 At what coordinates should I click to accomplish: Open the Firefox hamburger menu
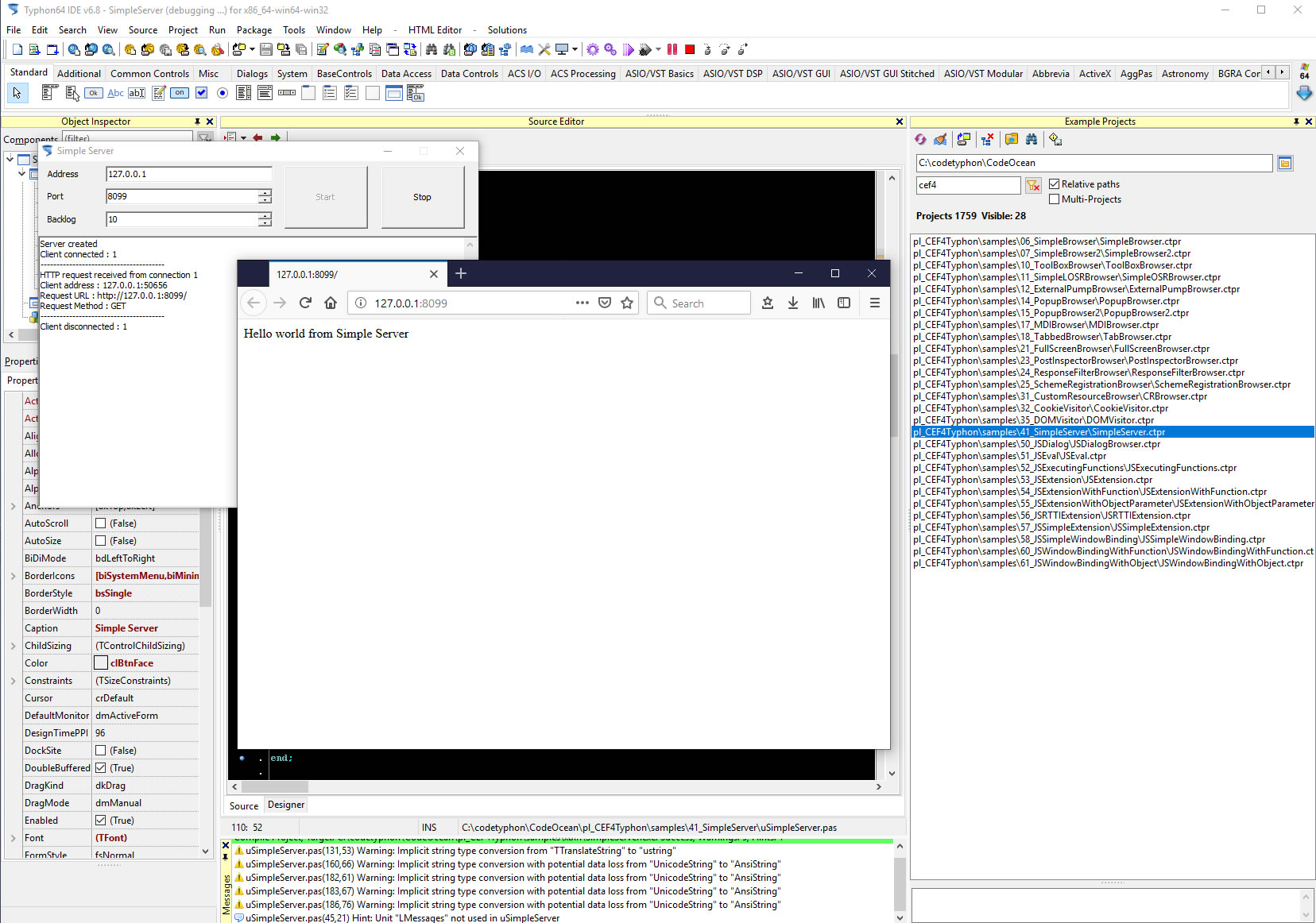coord(874,303)
